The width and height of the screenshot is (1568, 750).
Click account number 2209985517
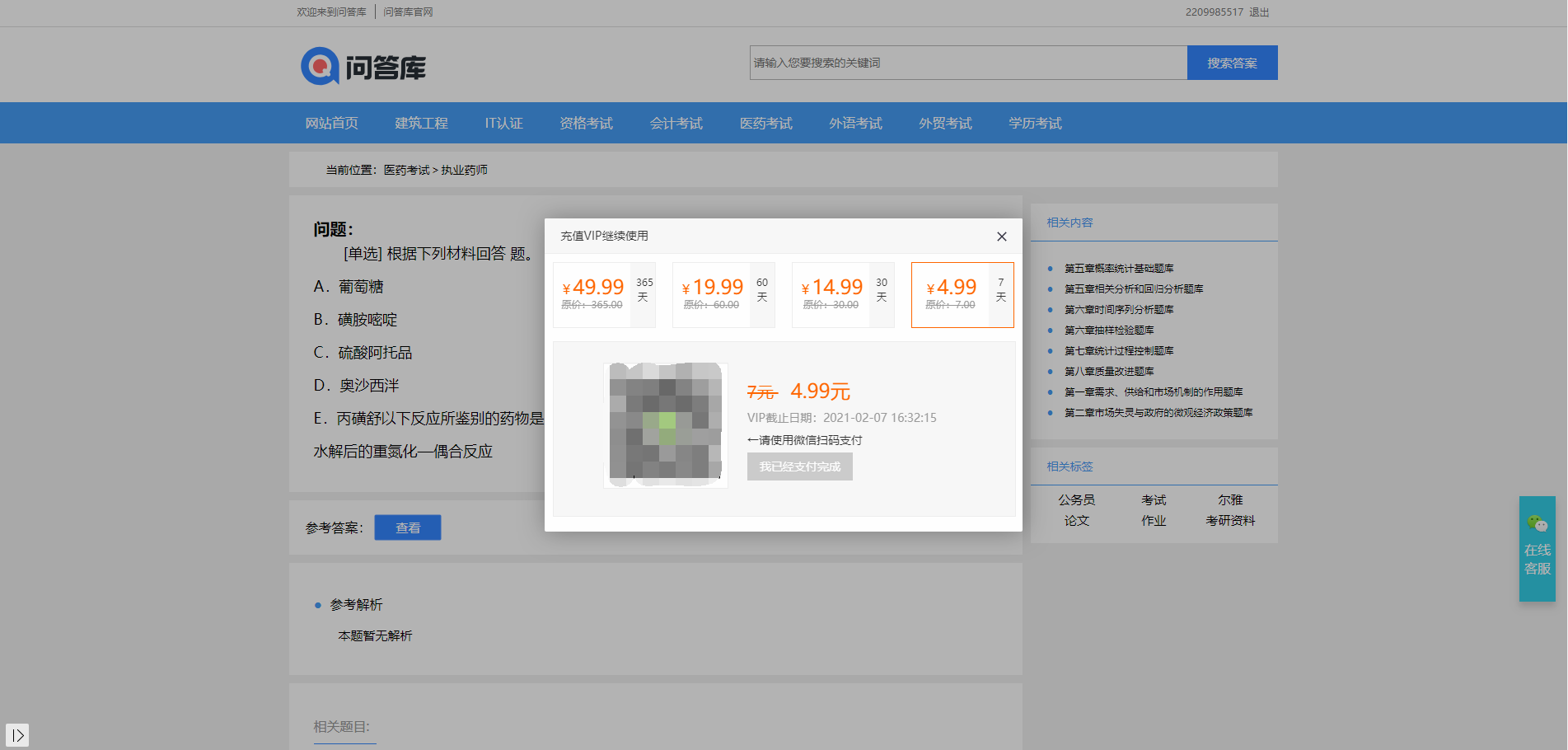coord(1215,12)
